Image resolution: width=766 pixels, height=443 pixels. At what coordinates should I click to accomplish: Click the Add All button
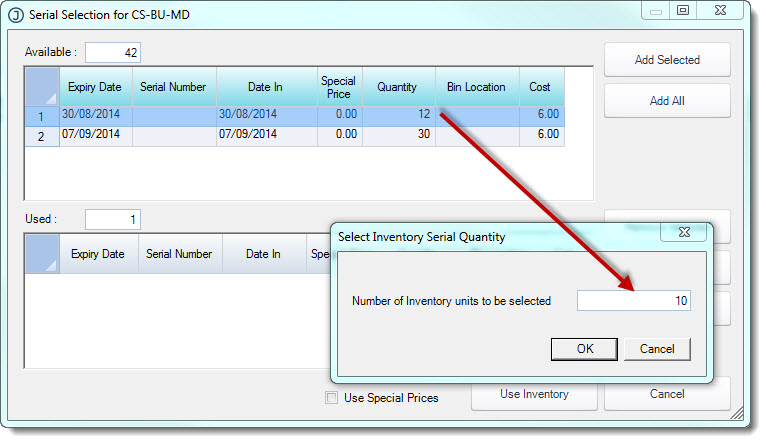[667, 101]
